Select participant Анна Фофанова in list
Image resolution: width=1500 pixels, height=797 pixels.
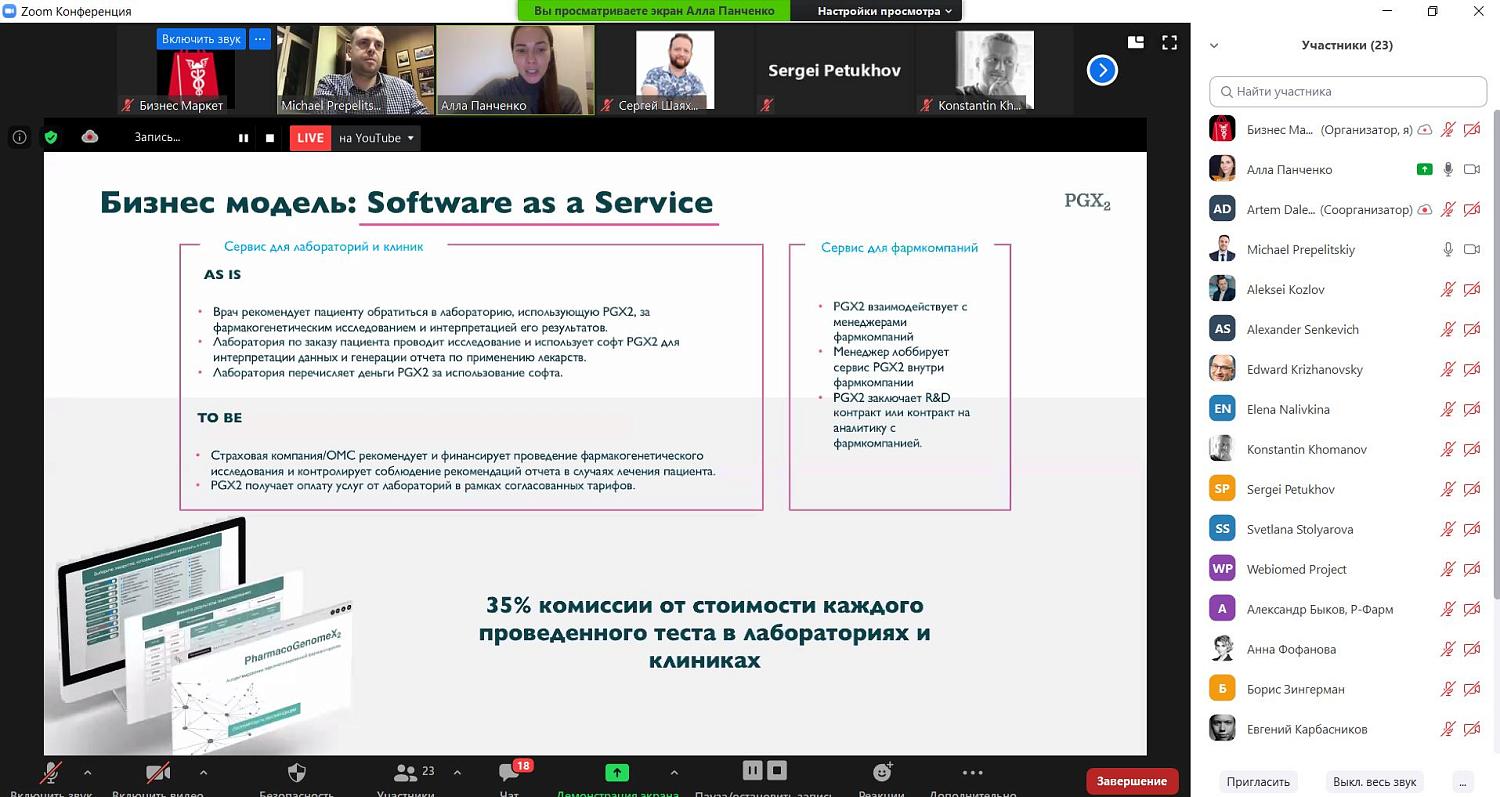[1345, 649]
